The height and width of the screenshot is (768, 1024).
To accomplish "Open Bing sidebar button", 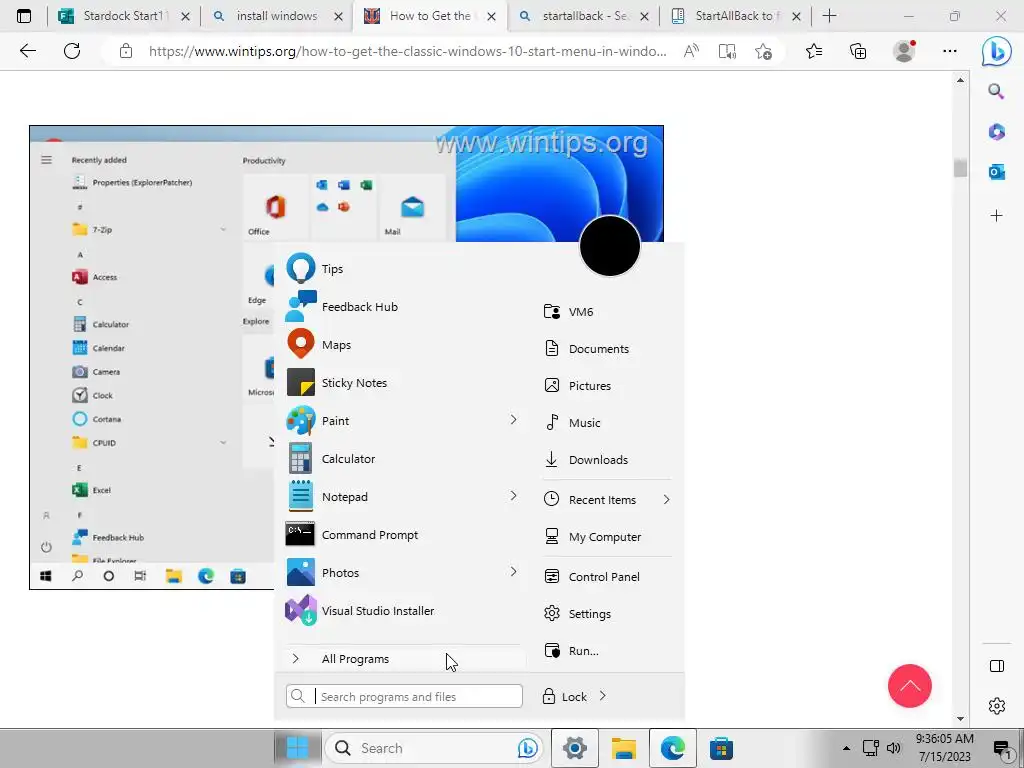I will 997,52.
